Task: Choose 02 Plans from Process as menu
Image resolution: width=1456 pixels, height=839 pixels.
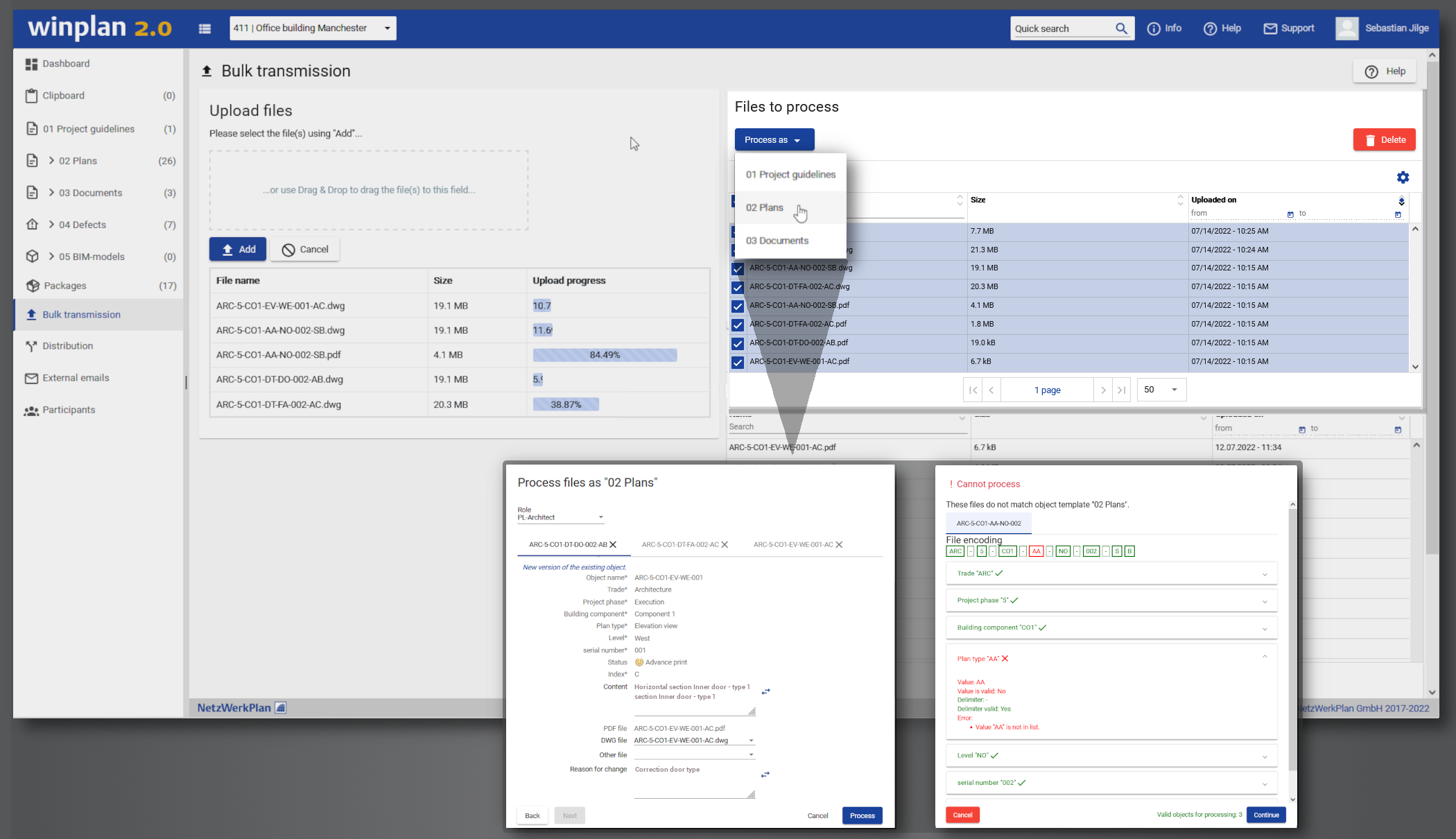Action: [790, 207]
